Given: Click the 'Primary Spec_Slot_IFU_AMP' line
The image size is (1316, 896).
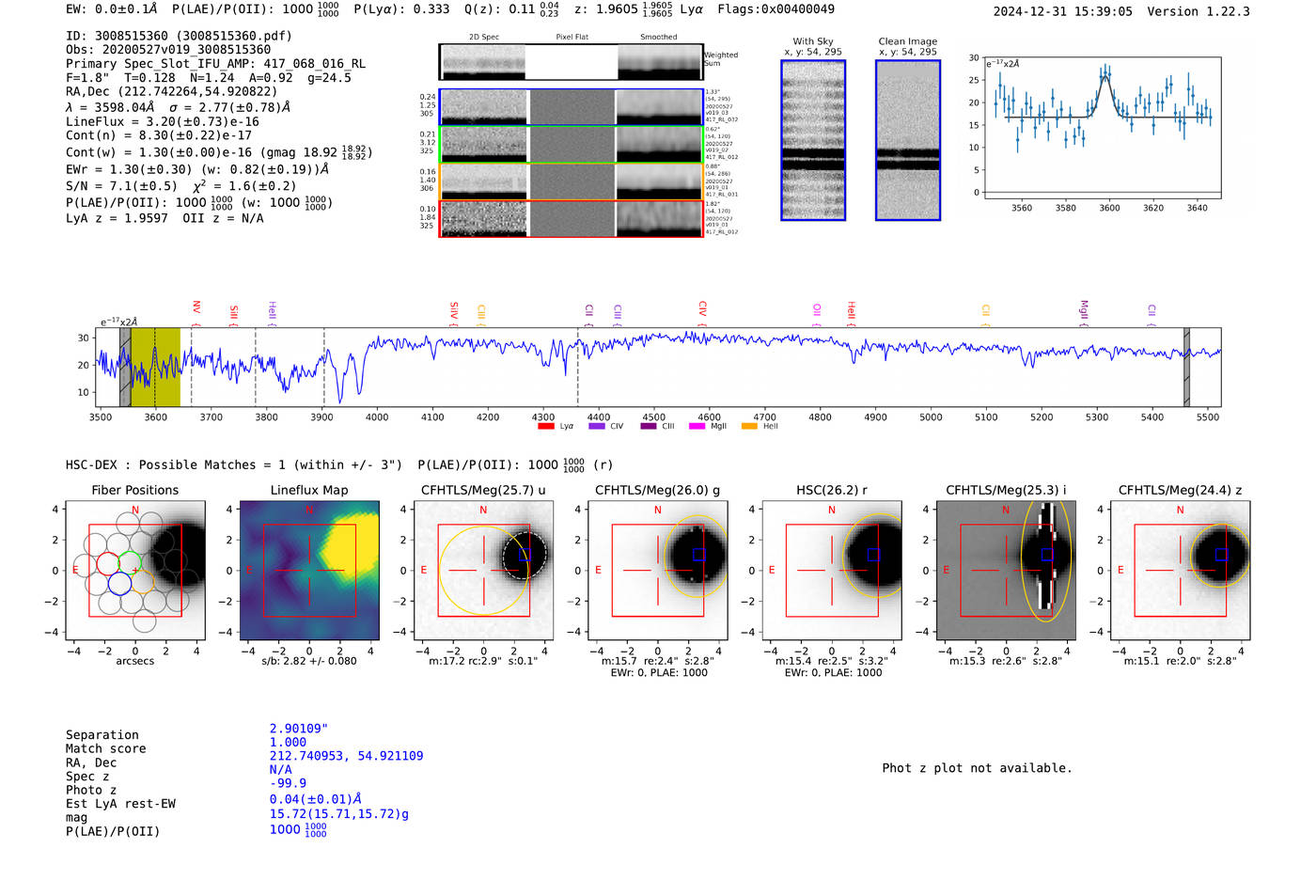Looking at the screenshot, I should (x=215, y=64).
